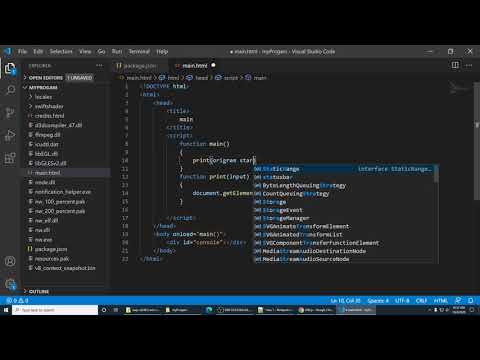Split the editor to the right
The height and width of the screenshot is (360, 480).
pyautogui.click(x=455, y=65)
